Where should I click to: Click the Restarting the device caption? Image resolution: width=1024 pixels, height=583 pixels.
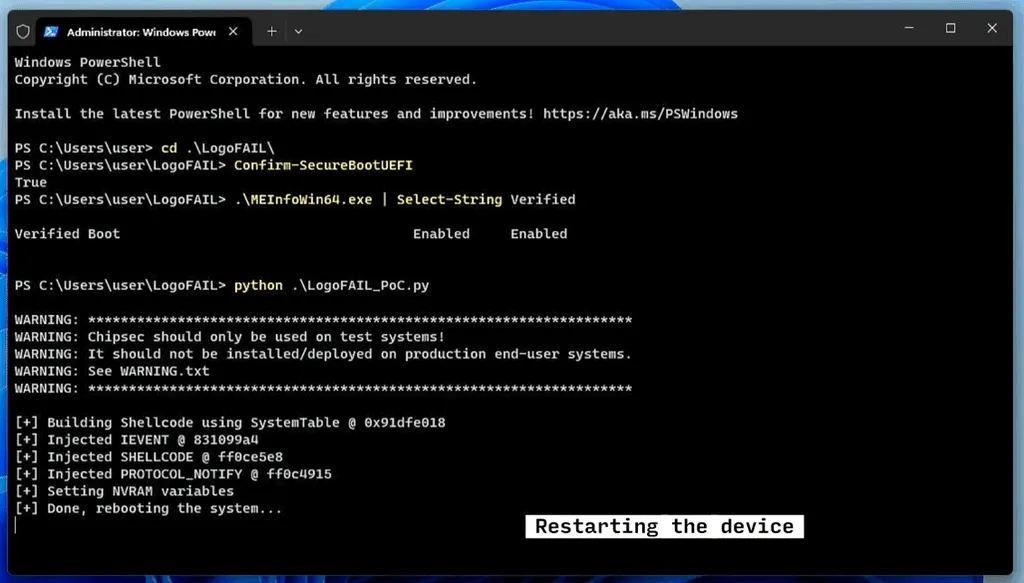click(x=663, y=526)
